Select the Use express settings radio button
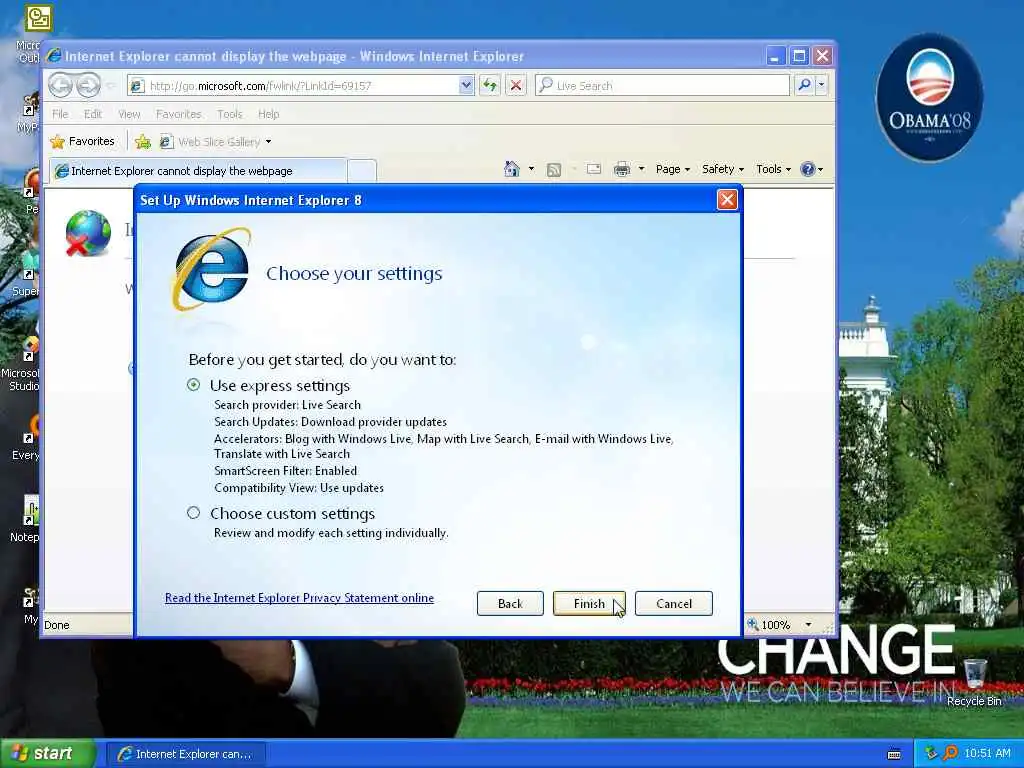 [x=193, y=385]
